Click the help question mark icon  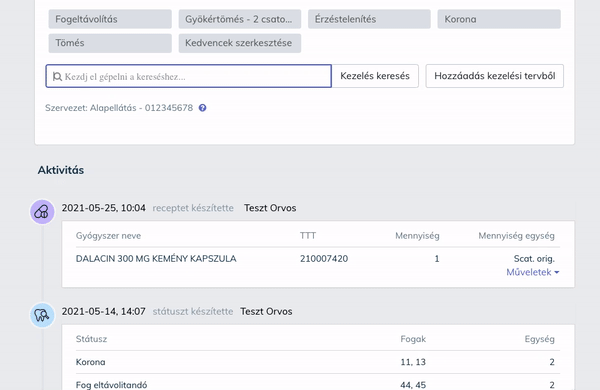[x=202, y=108]
